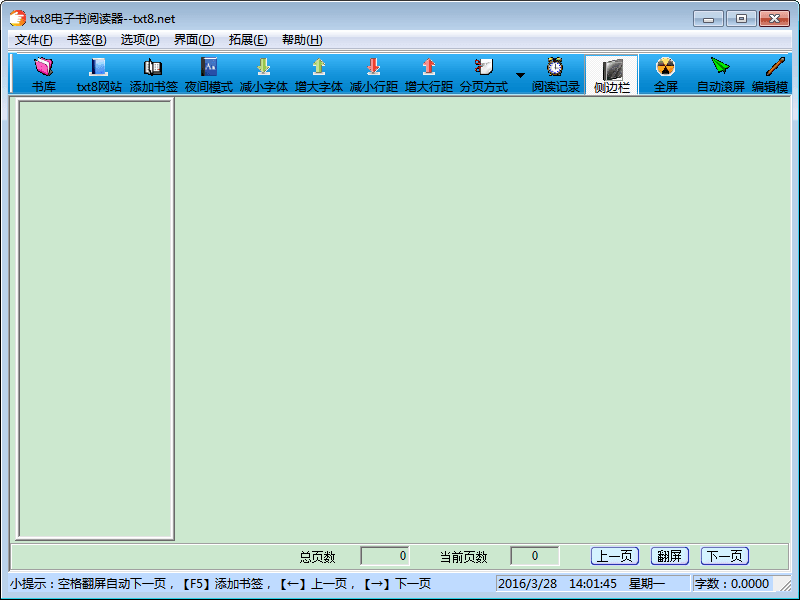This screenshot has height=600, width=800.
Task: Click the 当前页数 current page field
Action: 534,556
